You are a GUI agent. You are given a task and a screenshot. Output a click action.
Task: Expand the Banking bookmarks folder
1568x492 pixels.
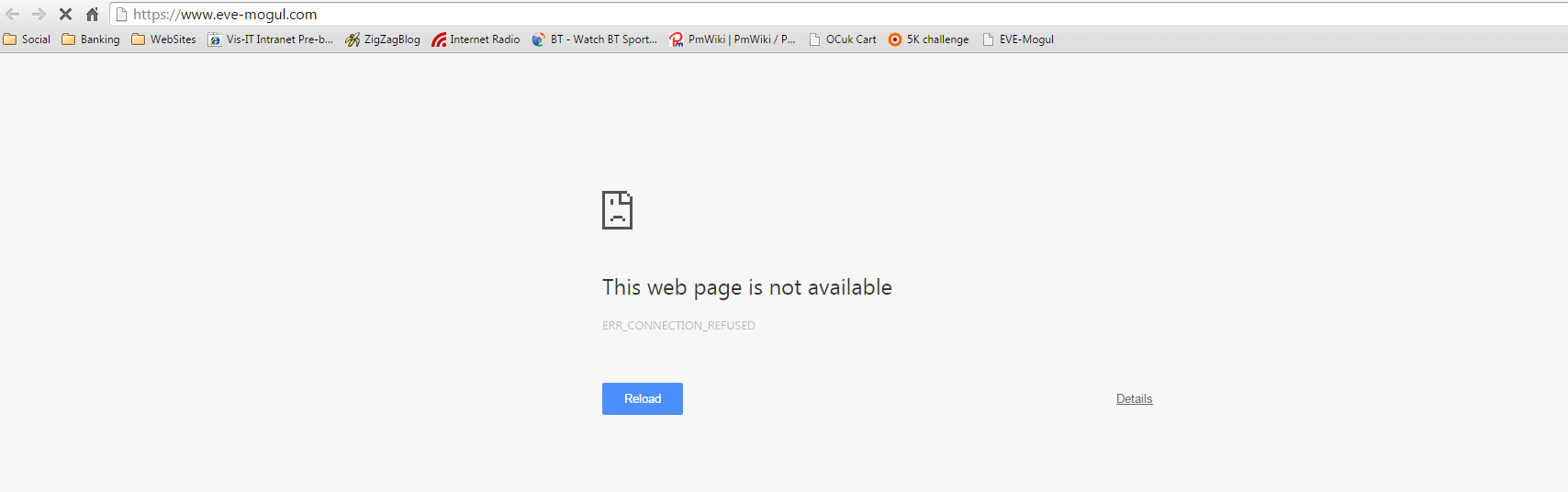(91, 39)
